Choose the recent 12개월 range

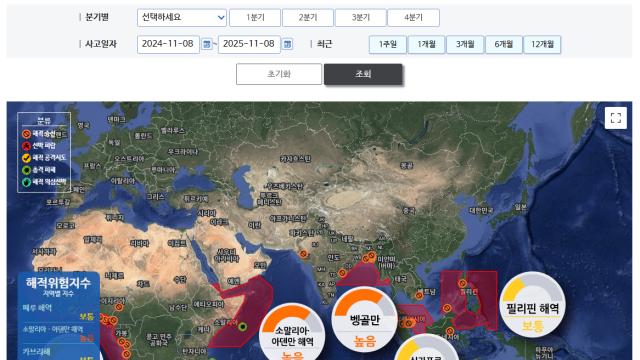click(542, 44)
